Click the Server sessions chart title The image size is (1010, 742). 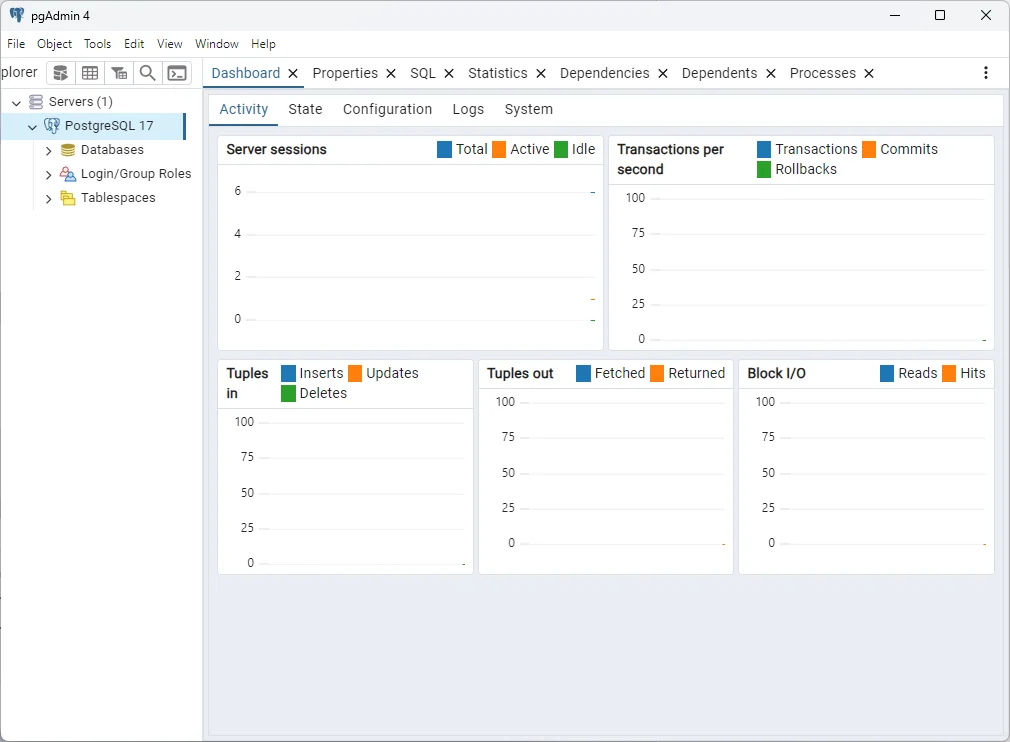tap(276, 149)
